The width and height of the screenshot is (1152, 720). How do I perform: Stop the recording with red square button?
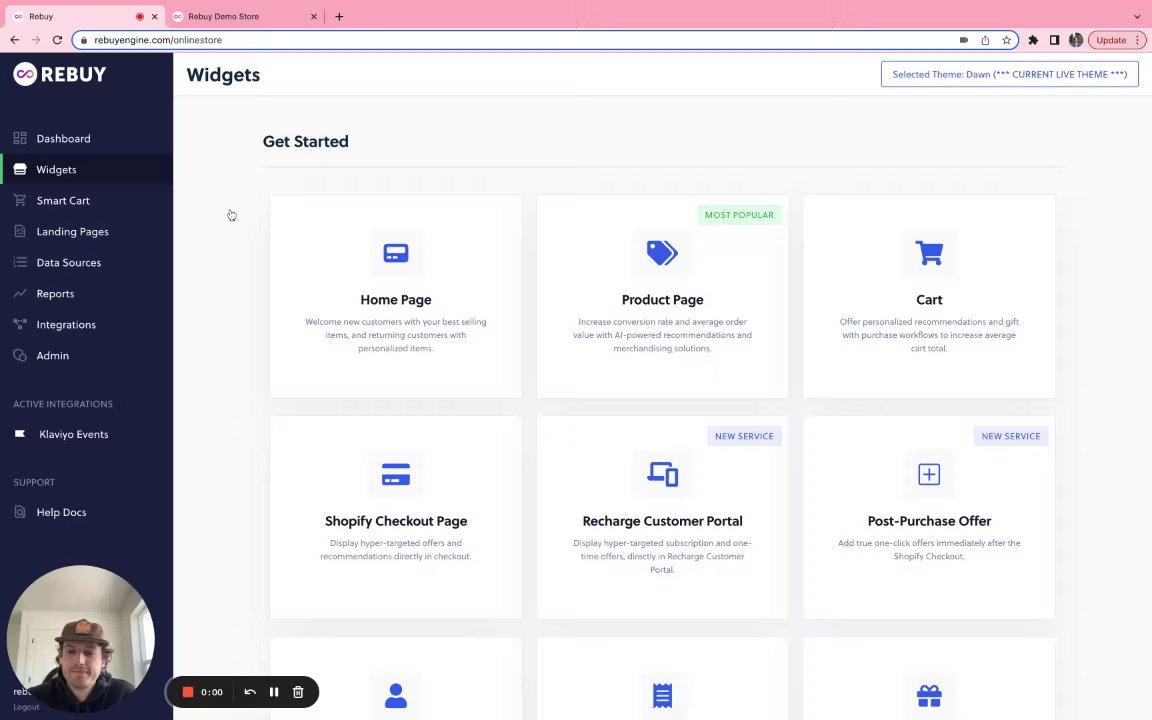[x=187, y=692]
